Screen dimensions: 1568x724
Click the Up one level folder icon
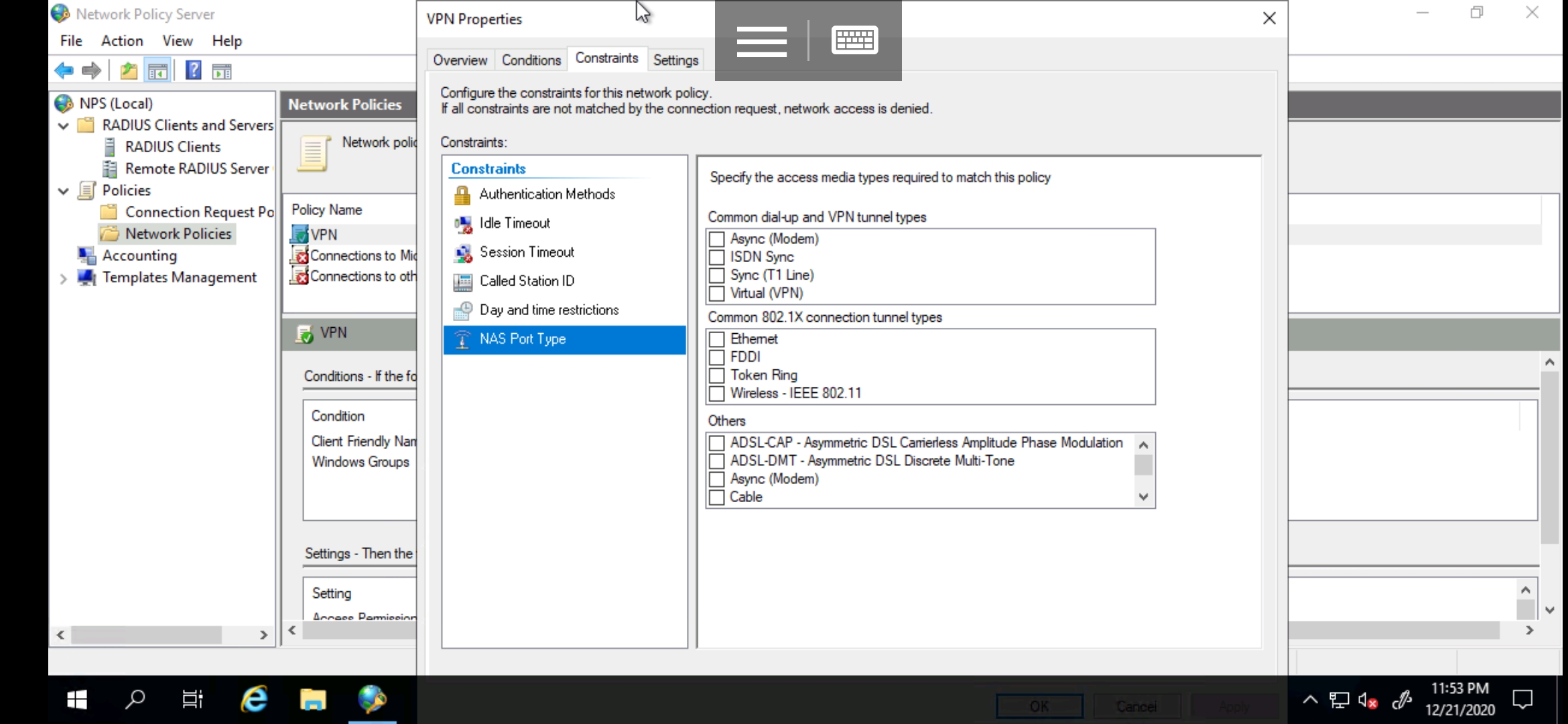point(128,70)
